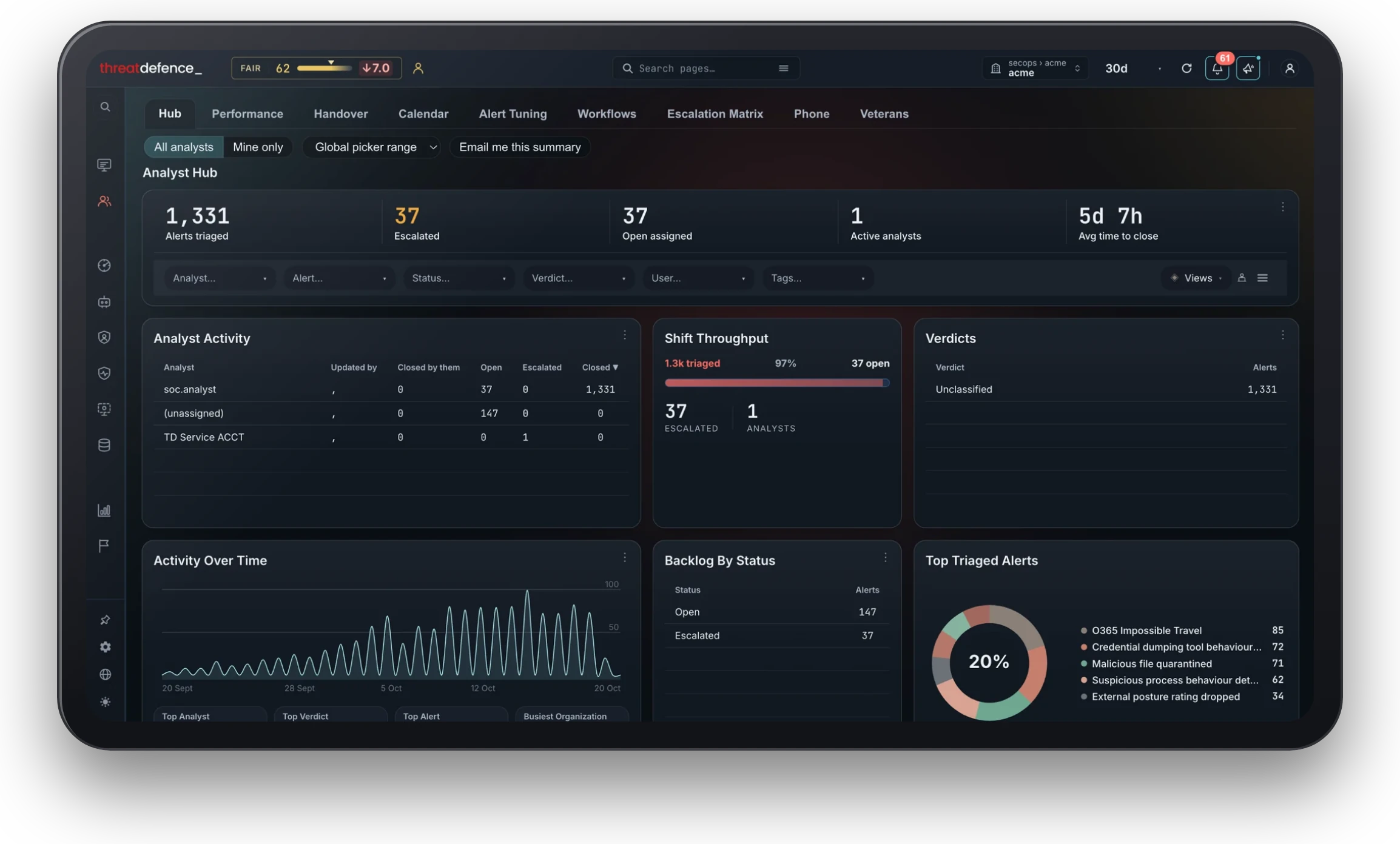Open the Views dropdown

coord(1196,278)
